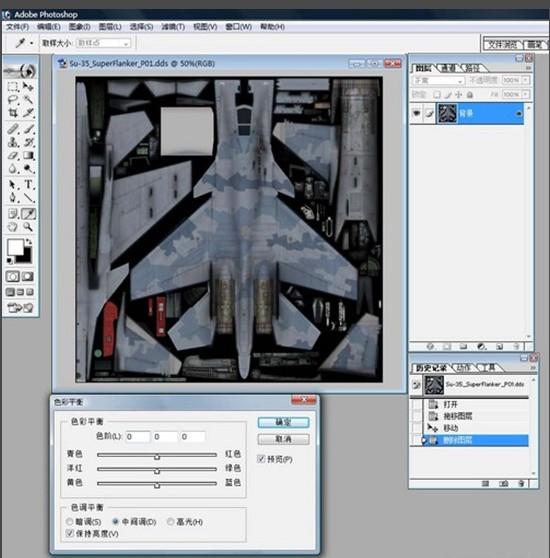Select the Zoom magnifier tool

28,227
